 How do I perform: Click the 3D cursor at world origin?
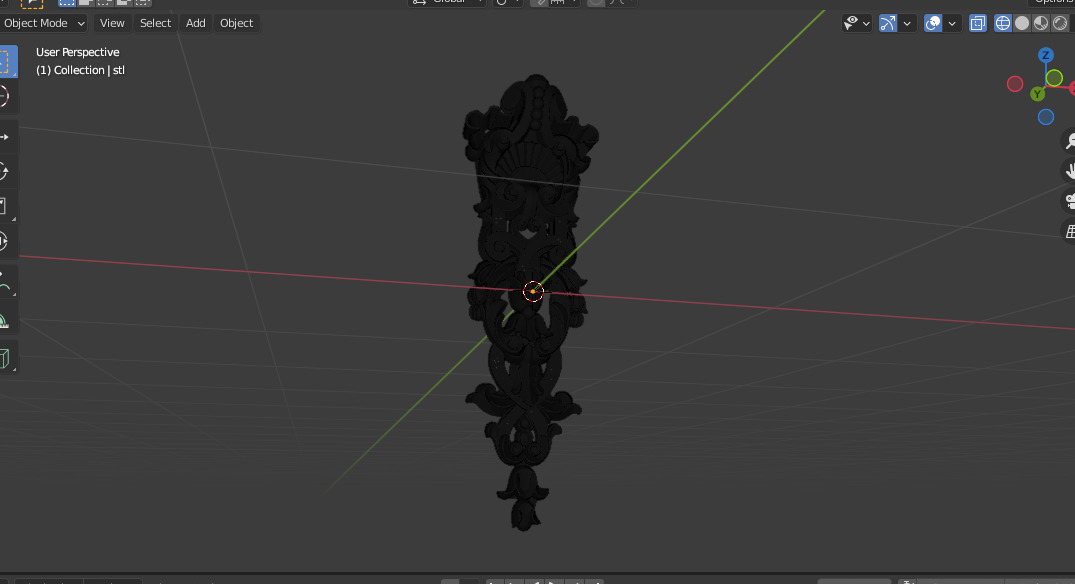533,291
